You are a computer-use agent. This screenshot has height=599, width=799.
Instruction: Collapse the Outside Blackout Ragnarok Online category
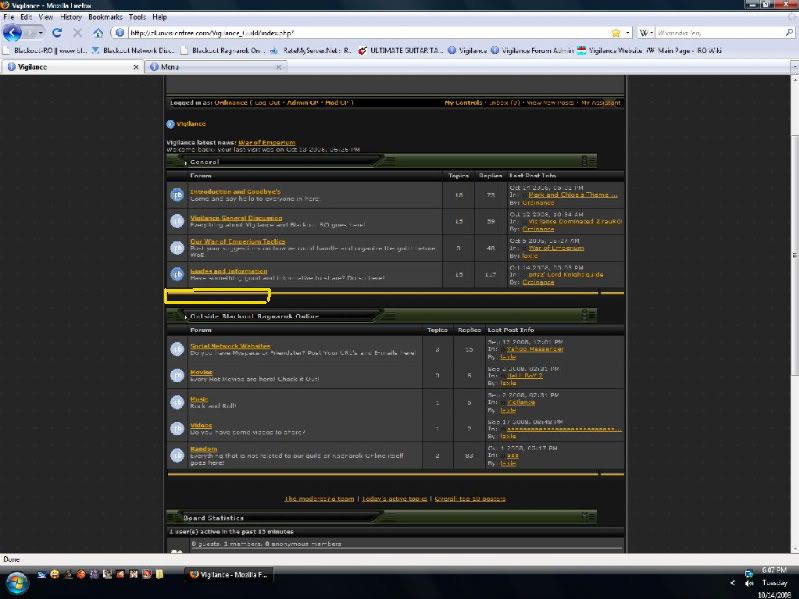pyautogui.click(x=588, y=315)
